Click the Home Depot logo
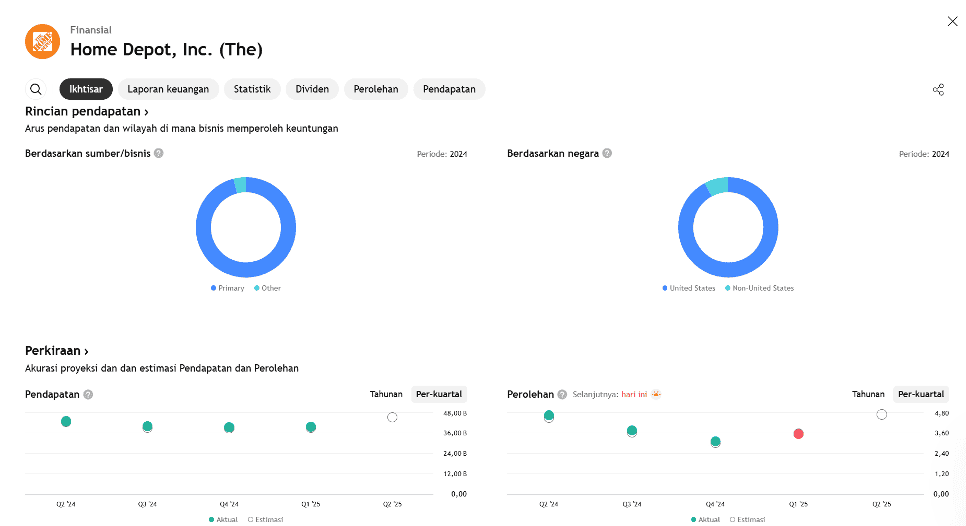 pyautogui.click(x=42, y=41)
